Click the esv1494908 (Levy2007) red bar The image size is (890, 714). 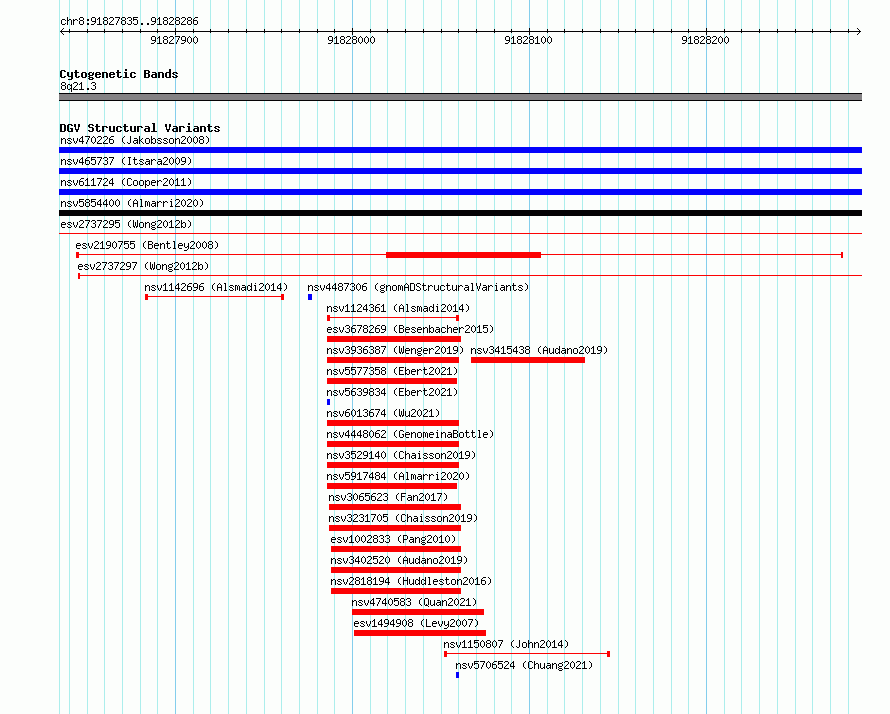click(x=419, y=633)
